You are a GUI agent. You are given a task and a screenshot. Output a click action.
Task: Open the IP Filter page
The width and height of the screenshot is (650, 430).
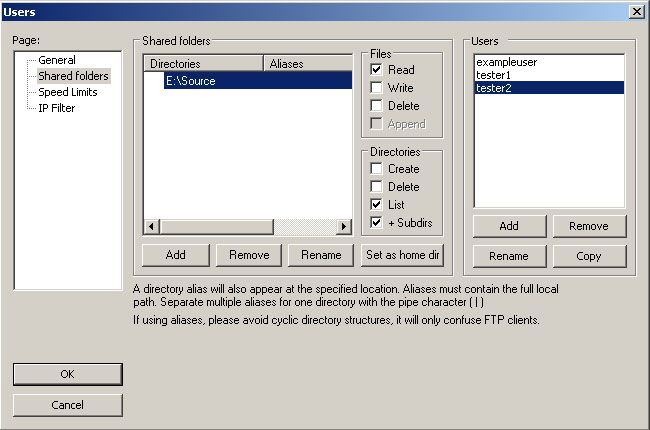pos(56,108)
